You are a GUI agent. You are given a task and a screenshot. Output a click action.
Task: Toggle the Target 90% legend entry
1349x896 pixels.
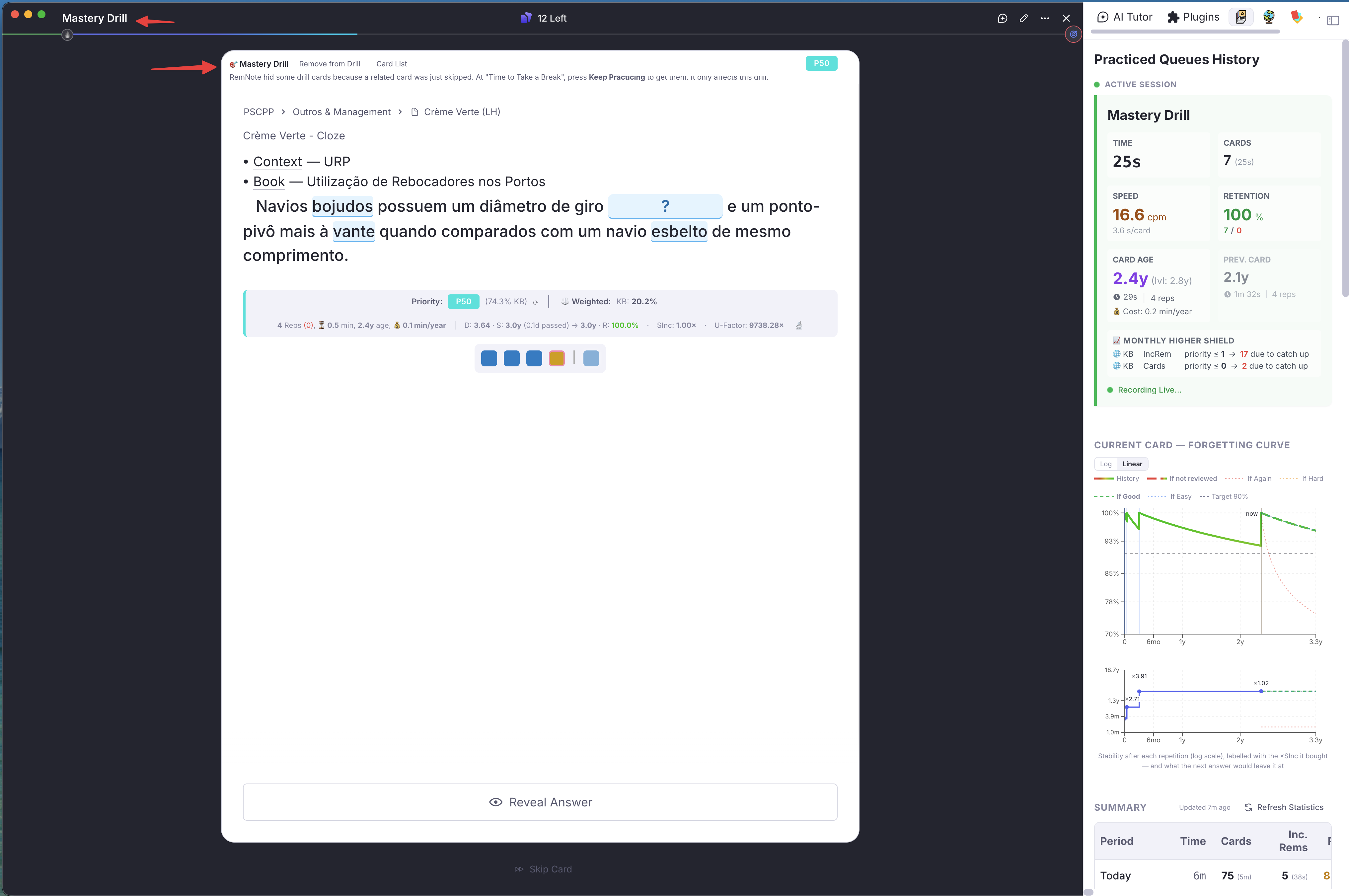[1223, 496]
